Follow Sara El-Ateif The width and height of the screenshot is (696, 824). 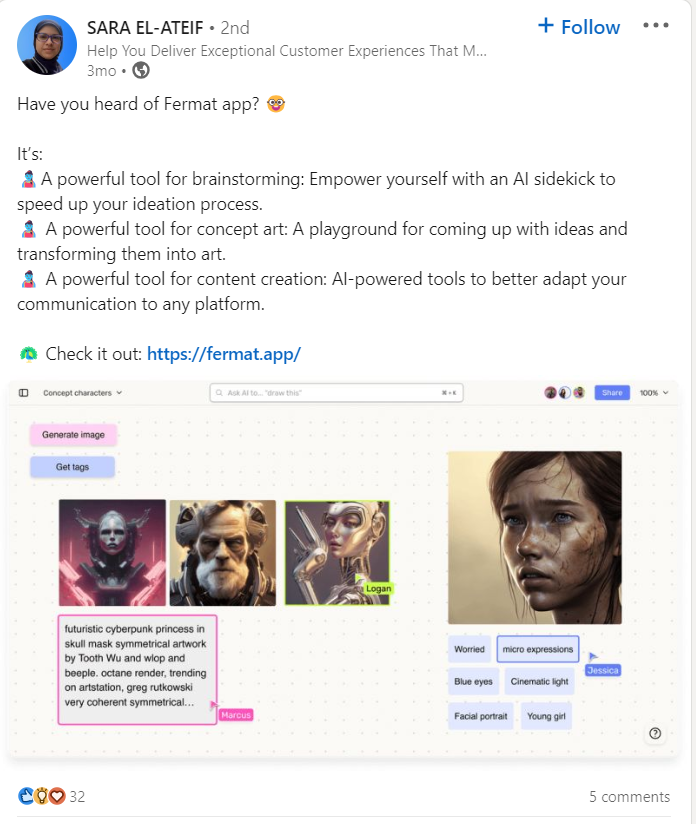579,27
